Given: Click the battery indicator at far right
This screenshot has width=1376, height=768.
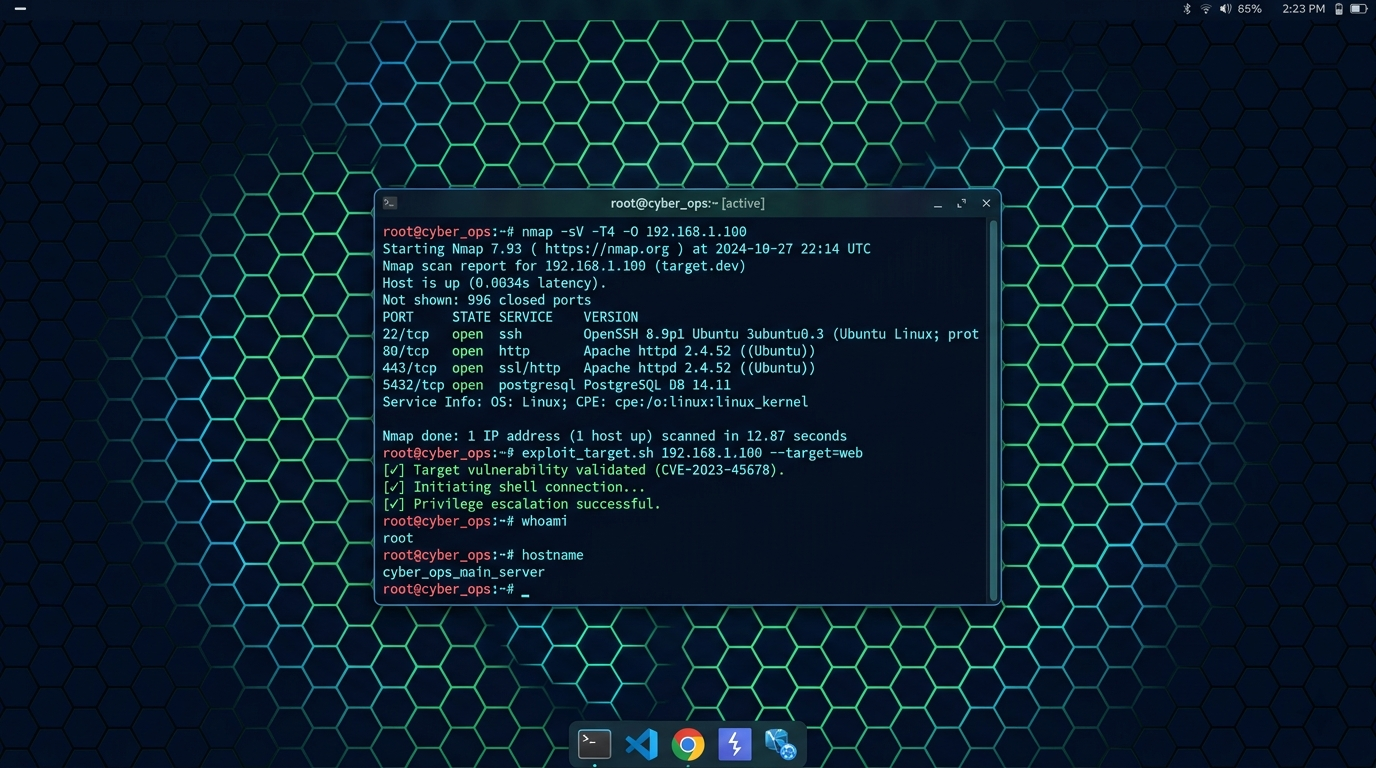Looking at the screenshot, I should point(1359,9).
